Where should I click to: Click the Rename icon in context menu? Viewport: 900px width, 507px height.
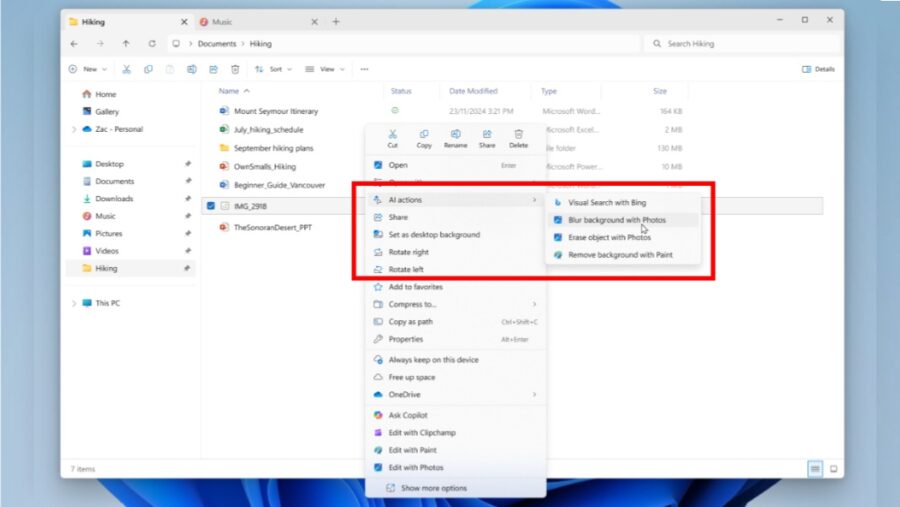(455, 134)
